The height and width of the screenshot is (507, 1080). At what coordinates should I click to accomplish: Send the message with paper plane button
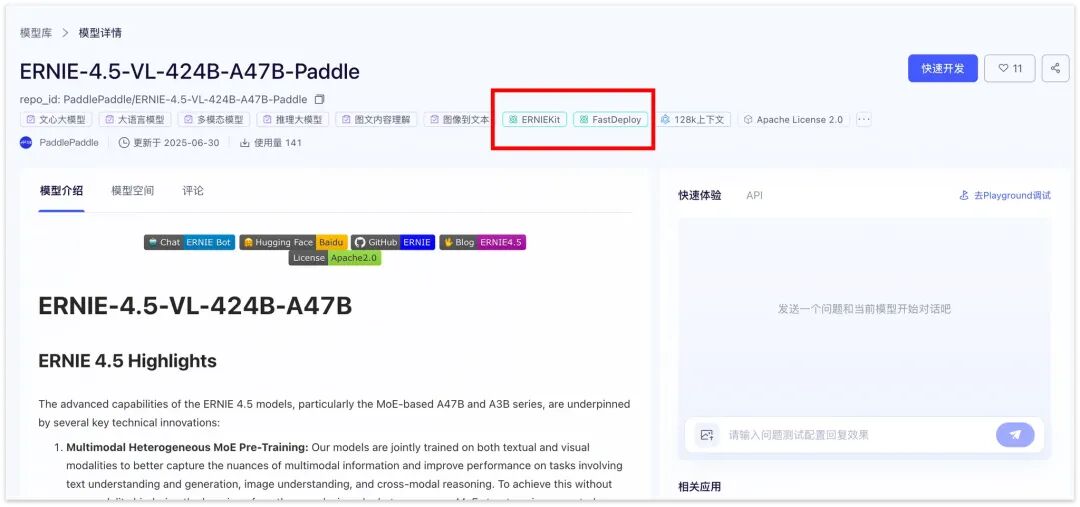tap(1015, 435)
